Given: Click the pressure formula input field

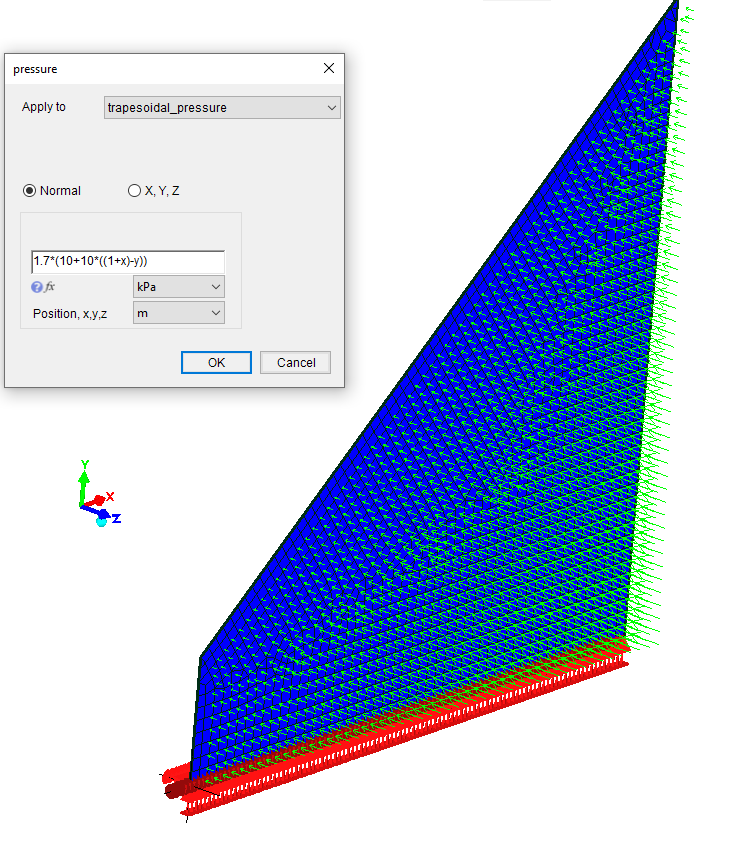Looking at the screenshot, I should (x=128, y=261).
